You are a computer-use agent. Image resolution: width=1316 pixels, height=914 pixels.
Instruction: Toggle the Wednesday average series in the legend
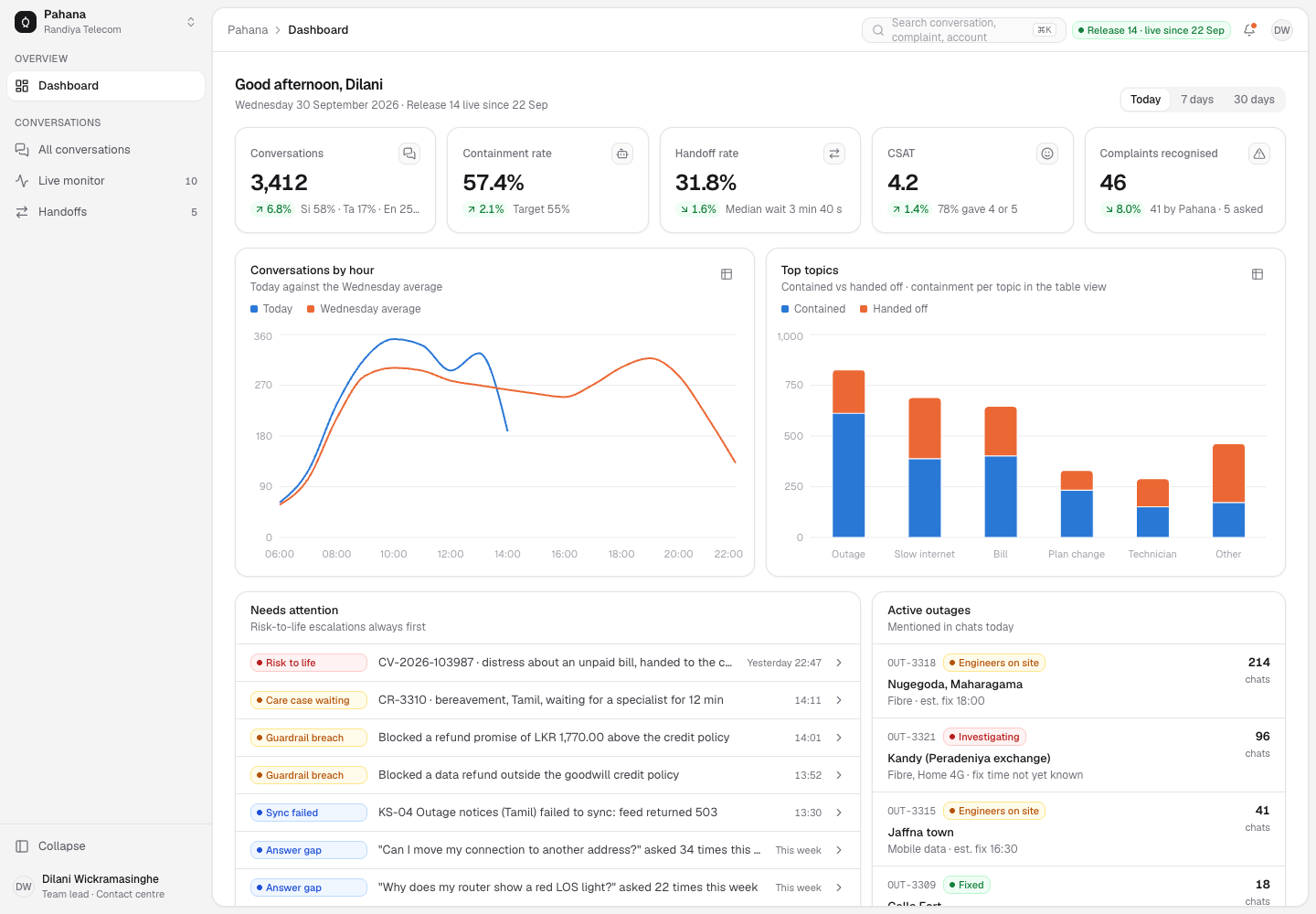pos(364,309)
